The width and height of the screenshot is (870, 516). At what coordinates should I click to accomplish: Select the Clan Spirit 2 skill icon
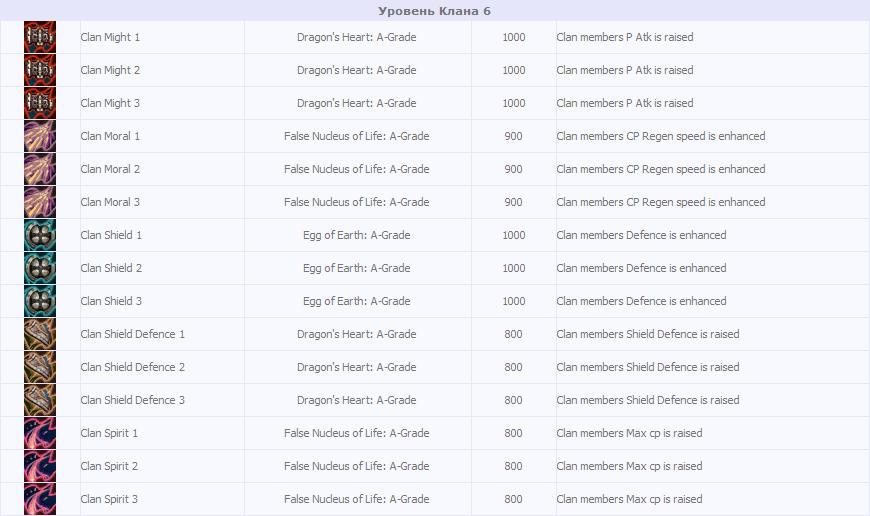point(39,466)
